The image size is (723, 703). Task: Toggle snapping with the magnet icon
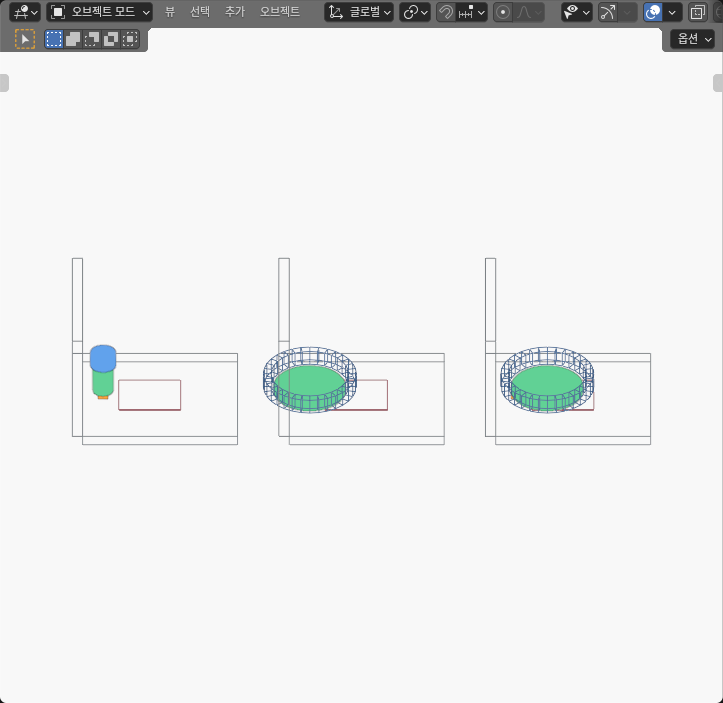tap(445, 12)
